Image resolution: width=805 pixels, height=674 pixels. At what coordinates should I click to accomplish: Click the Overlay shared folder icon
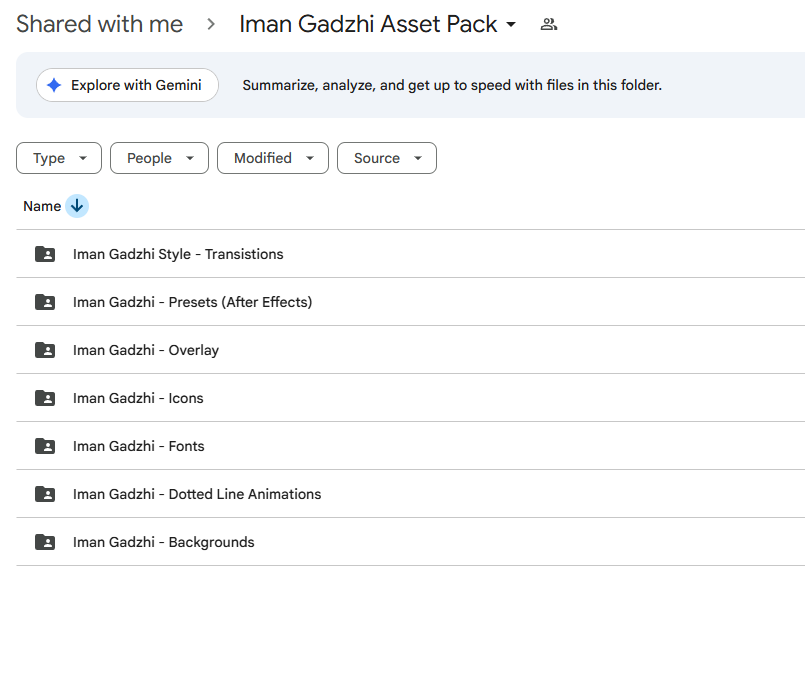[45, 350]
